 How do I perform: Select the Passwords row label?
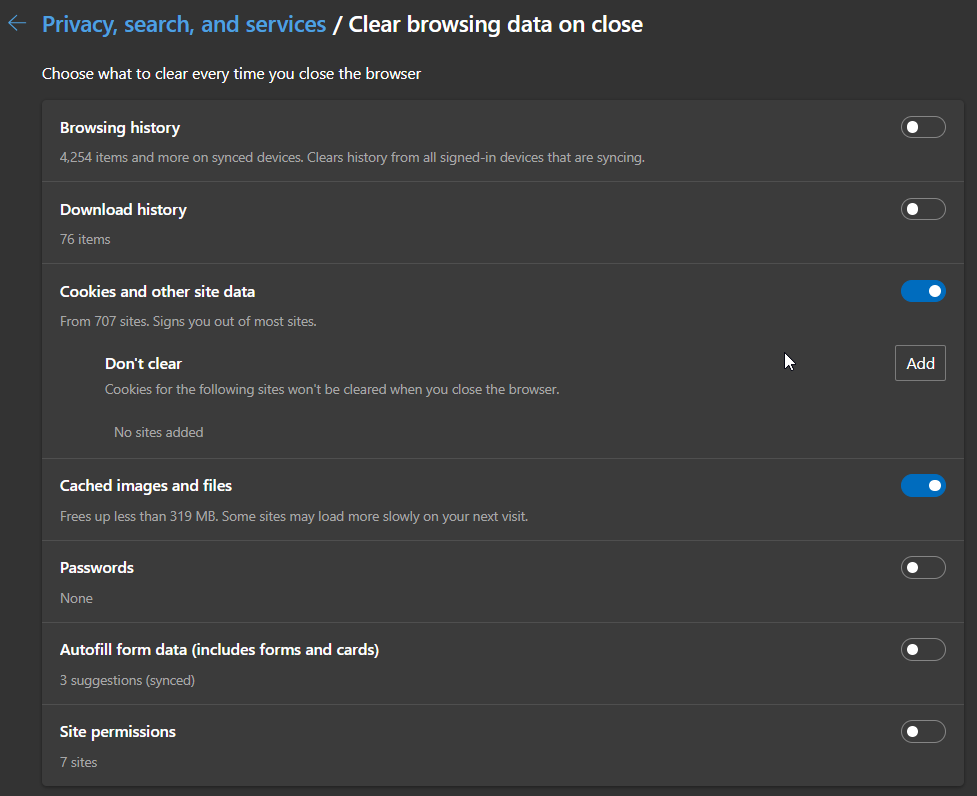[x=97, y=568]
